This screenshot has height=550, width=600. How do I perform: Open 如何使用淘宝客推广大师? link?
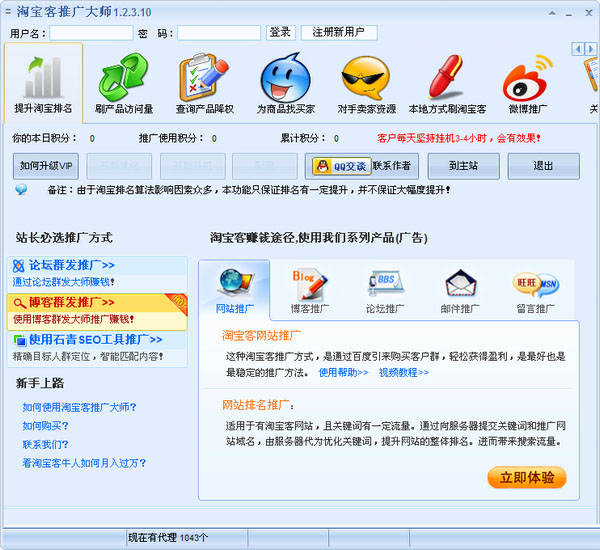(79, 407)
